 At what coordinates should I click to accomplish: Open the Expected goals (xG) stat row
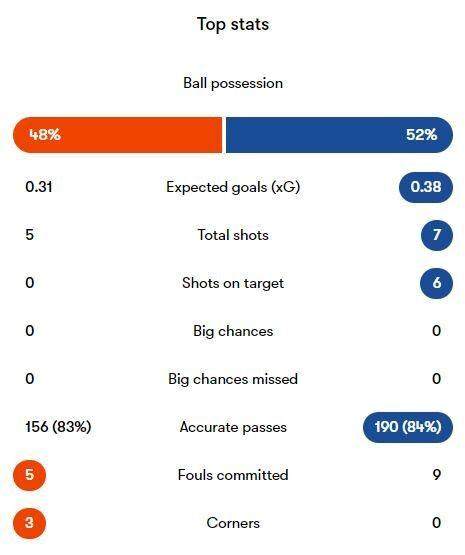(x=233, y=187)
